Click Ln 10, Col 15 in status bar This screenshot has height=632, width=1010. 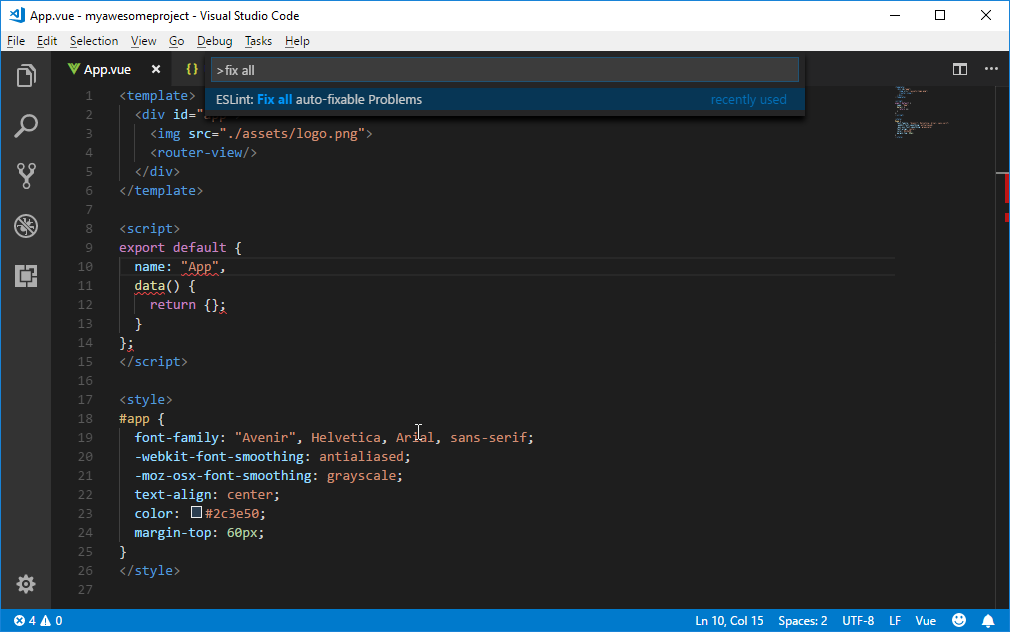pyautogui.click(x=729, y=620)
